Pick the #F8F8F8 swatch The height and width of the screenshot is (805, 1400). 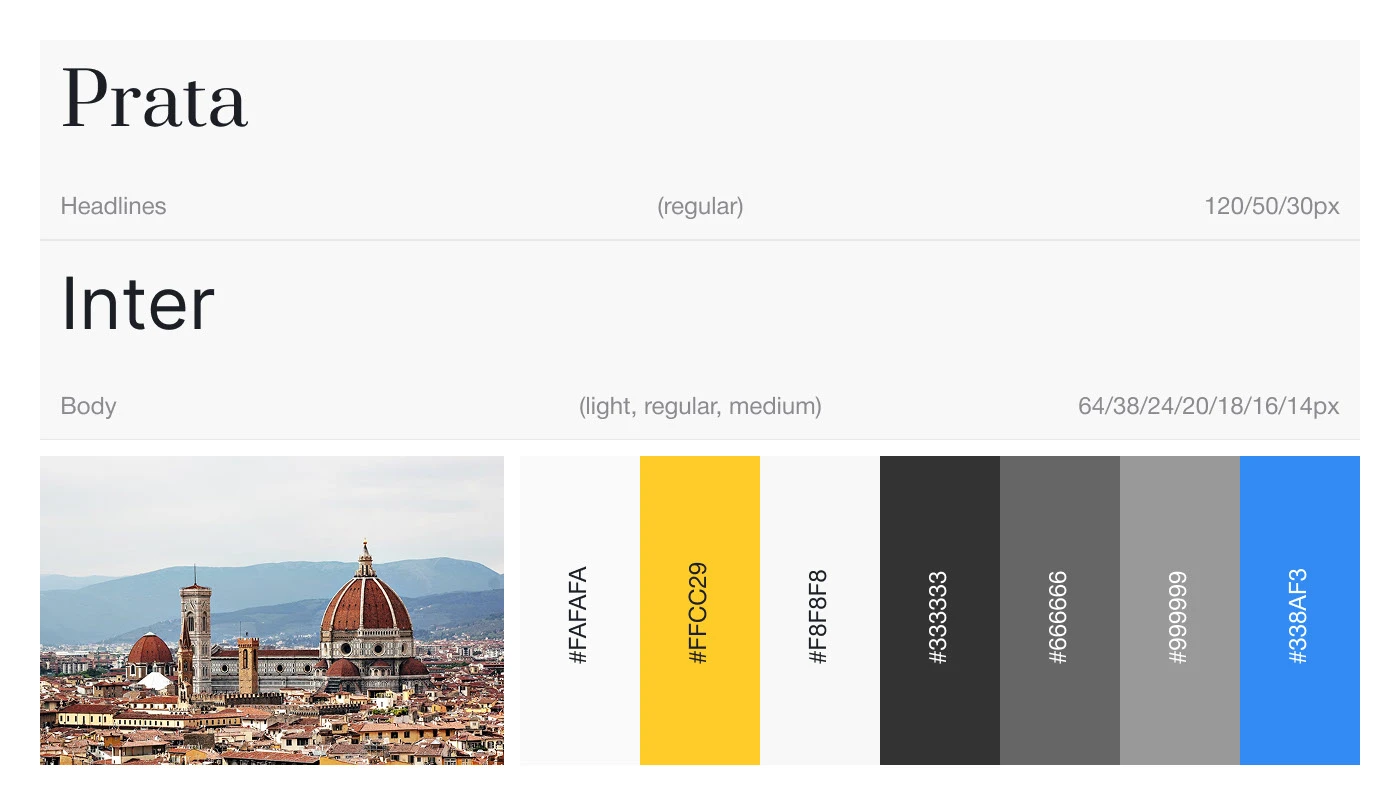point(820,610)
